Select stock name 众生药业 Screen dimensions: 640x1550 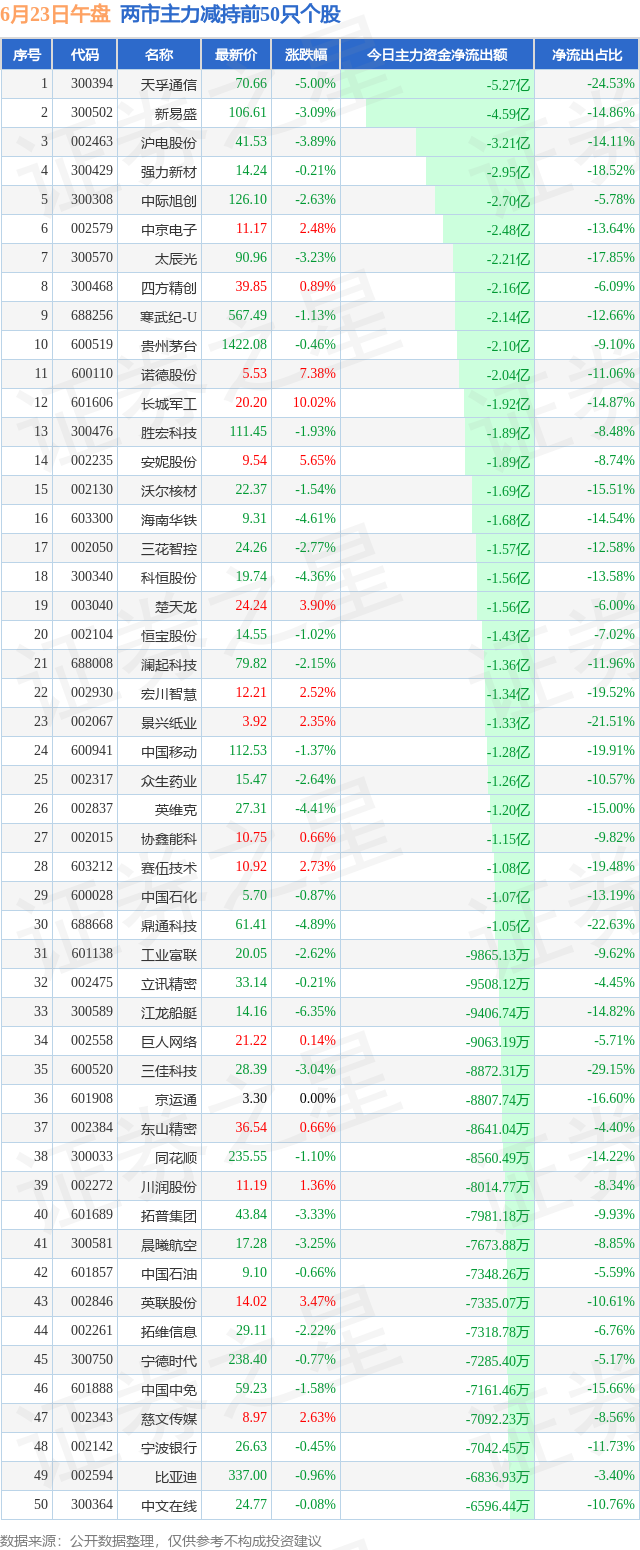point(169,780)
